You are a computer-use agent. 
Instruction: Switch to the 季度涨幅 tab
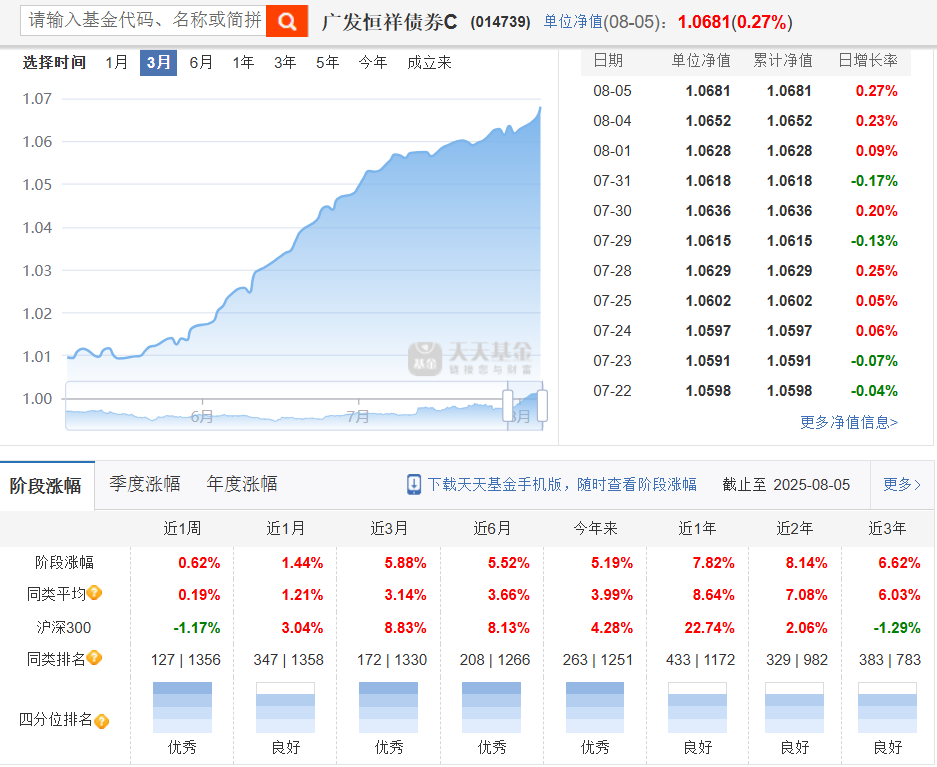145,484
